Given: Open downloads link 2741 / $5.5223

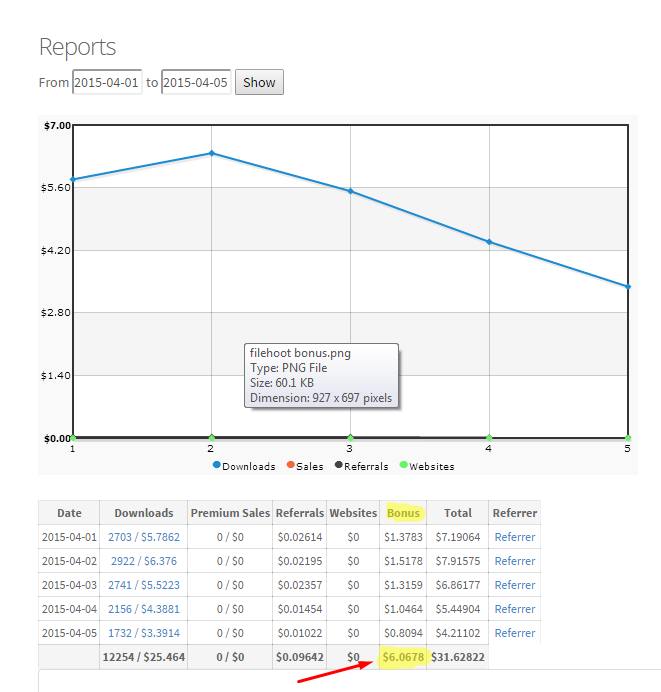Looking at the screenshot, I should click(144, 585).
